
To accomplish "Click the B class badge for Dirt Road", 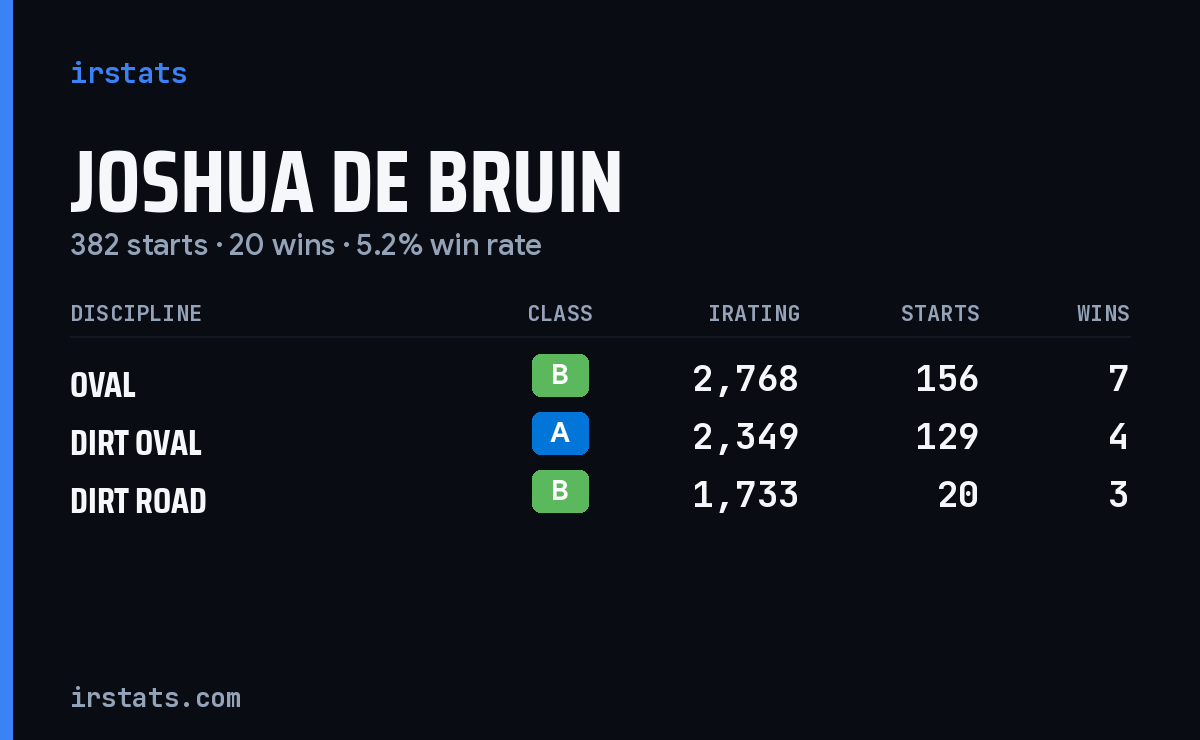I will [x=560, y=491].
